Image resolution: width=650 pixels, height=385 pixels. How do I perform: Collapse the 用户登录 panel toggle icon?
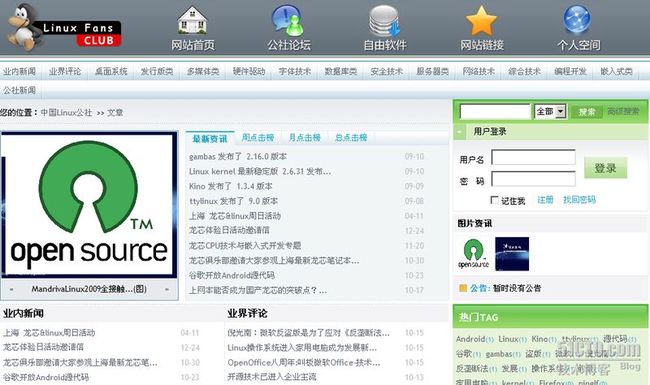tap(459, 132)
